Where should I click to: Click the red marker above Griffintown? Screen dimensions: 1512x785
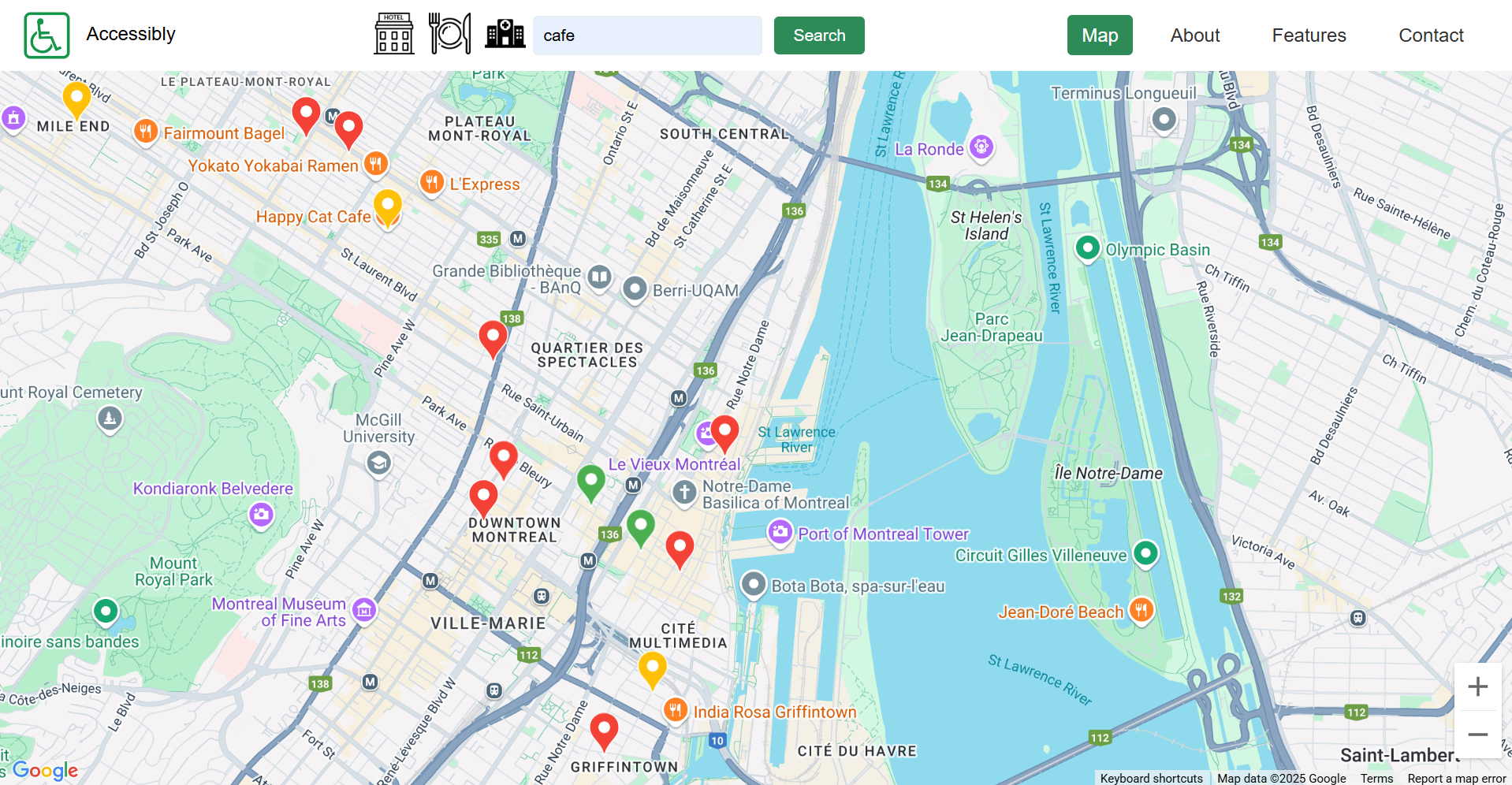click(x=604, y=732)
